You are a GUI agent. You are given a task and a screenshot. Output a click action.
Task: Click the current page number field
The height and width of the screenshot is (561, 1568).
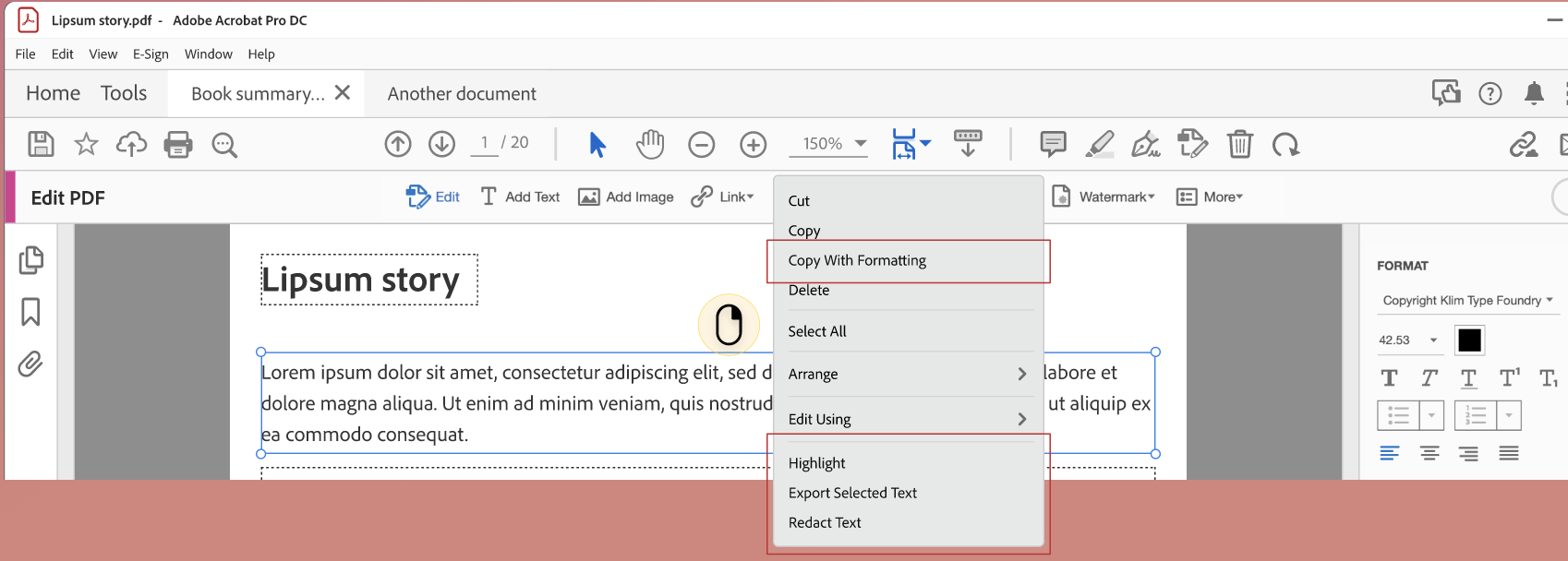click(484, 143)
